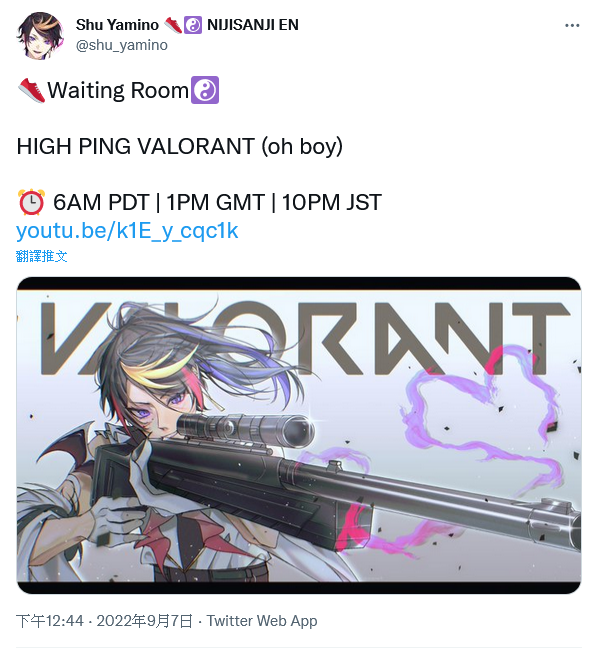Open the three-dot more options menu
Viewport: 598px width, 648px height.
tap(572, 26)
